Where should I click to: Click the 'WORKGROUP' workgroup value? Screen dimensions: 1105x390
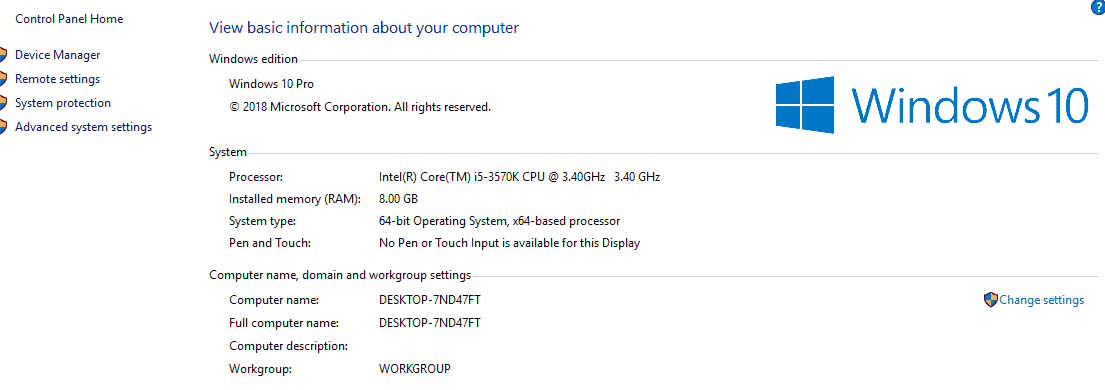[414, 368]
